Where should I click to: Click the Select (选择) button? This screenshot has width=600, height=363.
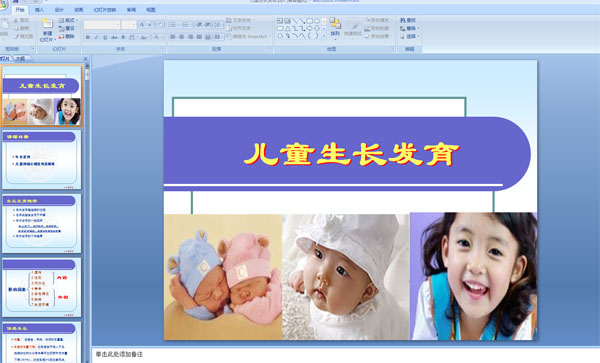pyautogui.click(x=409, y=36)
